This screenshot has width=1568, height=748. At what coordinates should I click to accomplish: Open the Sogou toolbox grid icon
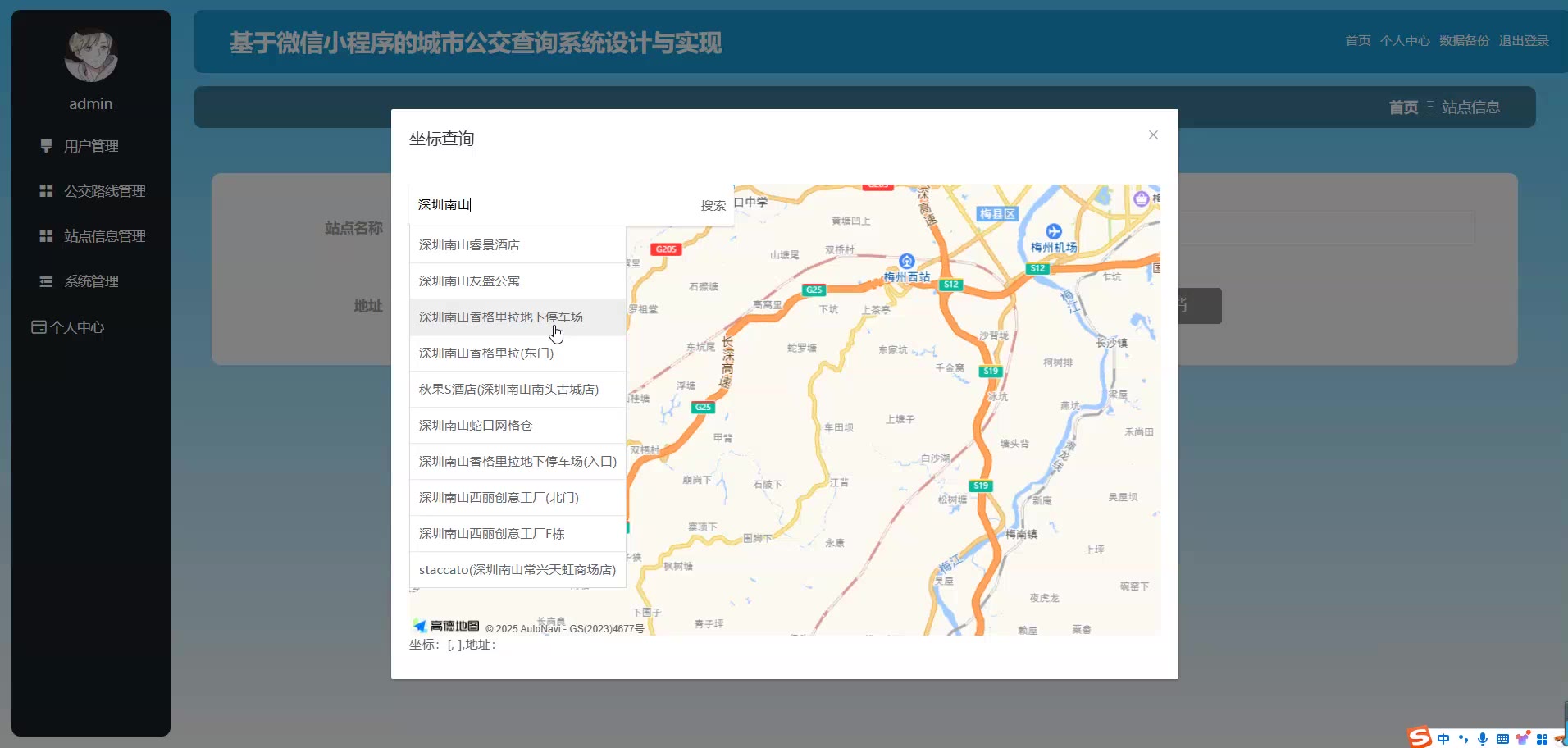[x=1542, y=739]
